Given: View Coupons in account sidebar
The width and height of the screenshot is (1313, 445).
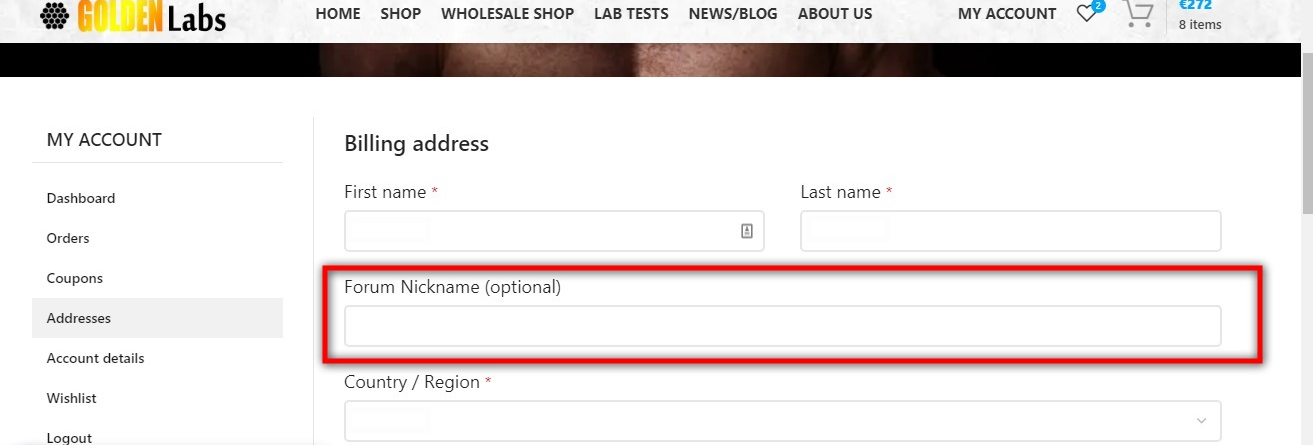Looking at the screenshot, I should pyautogui.click(x=75, y=278).
